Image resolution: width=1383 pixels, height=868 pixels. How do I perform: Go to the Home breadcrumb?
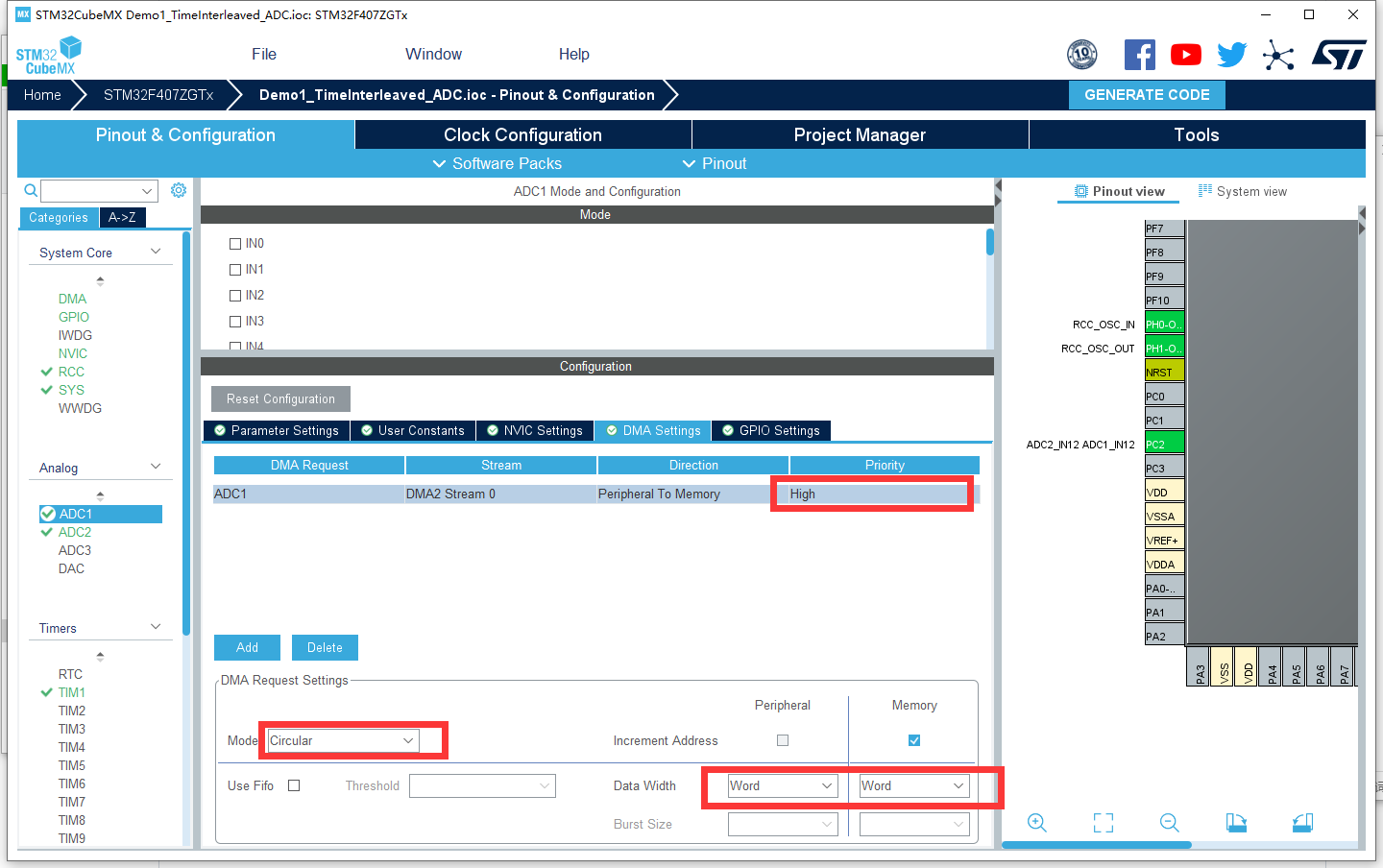(x=42, y=95)
